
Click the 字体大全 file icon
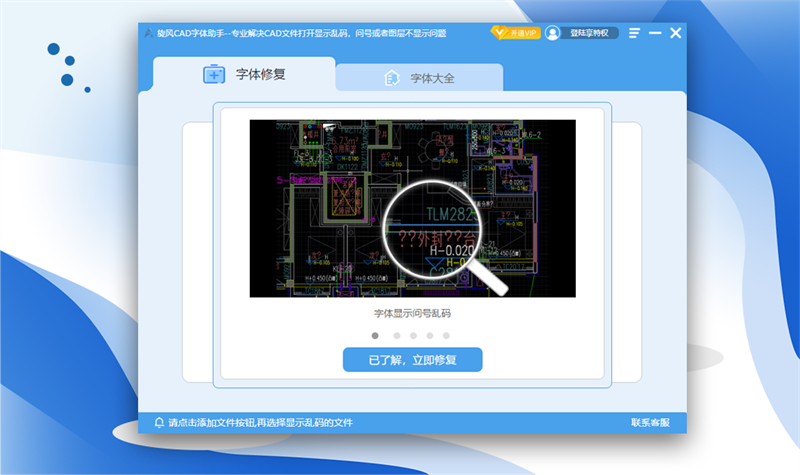pos(392,78)
